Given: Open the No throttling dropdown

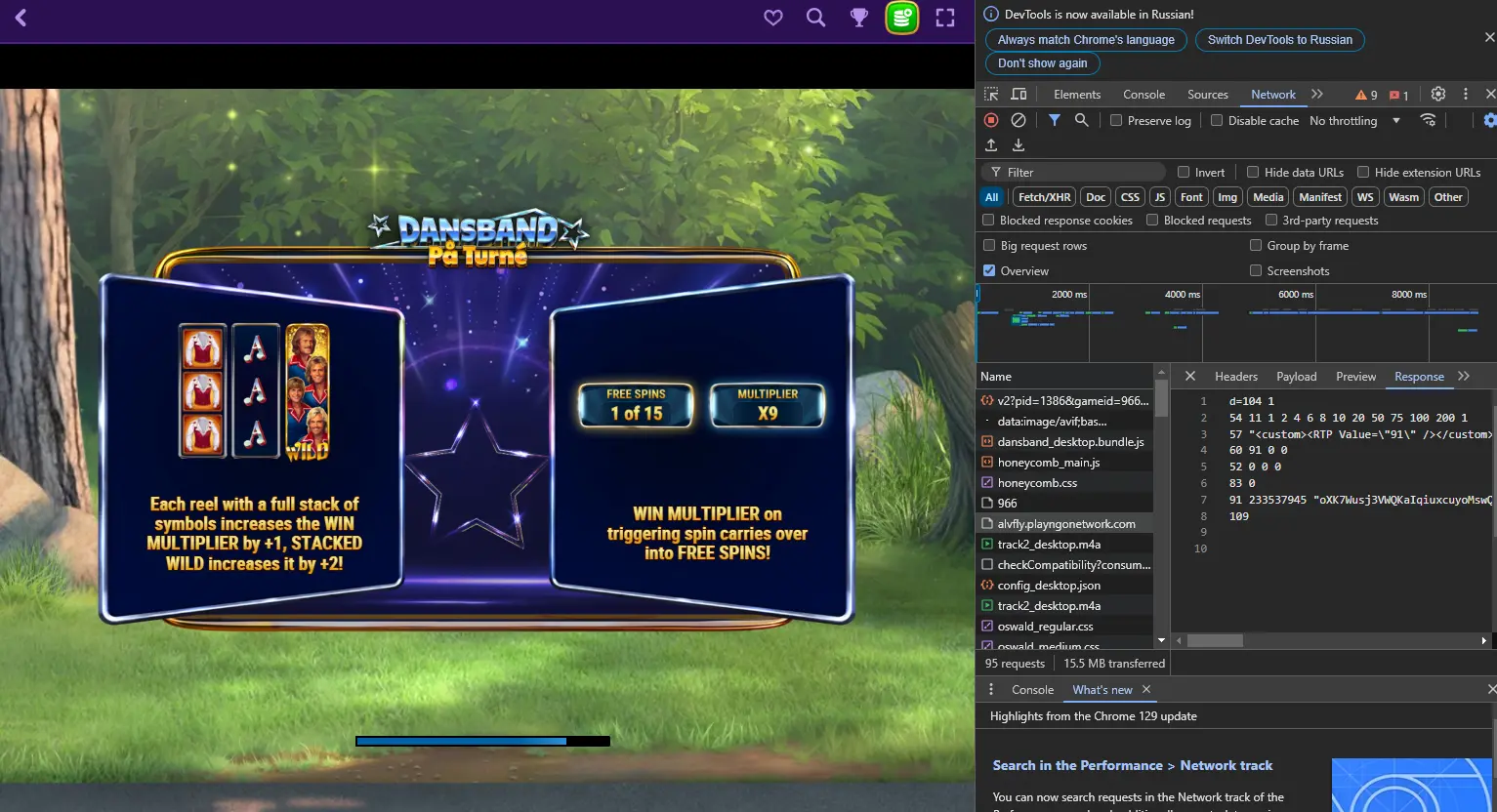Looking at the screenshot, I should [x=1354, y=120].
